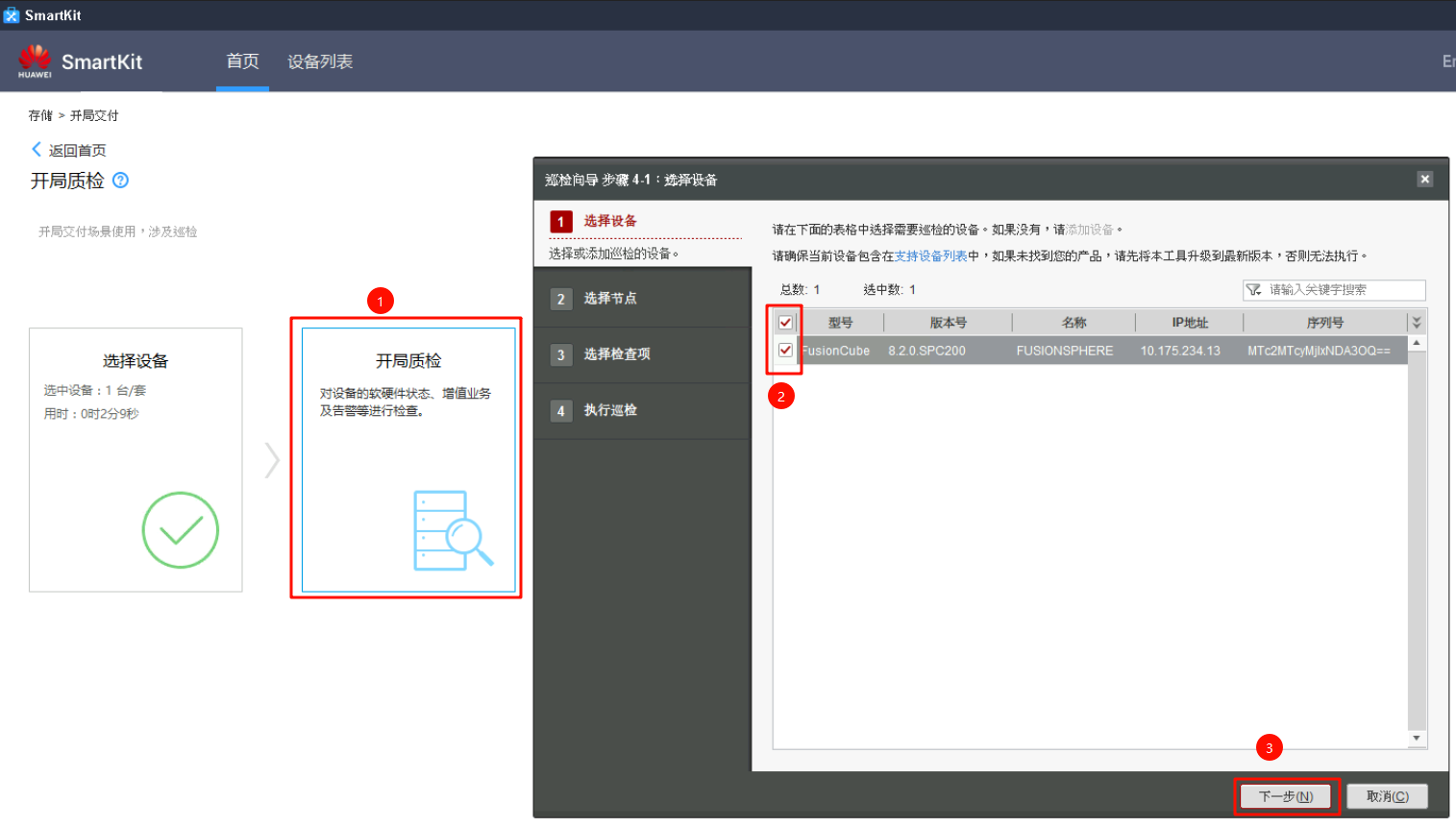Click the green checkmark on 选择设备 card
1456x827 pixels.
(180, 530)
